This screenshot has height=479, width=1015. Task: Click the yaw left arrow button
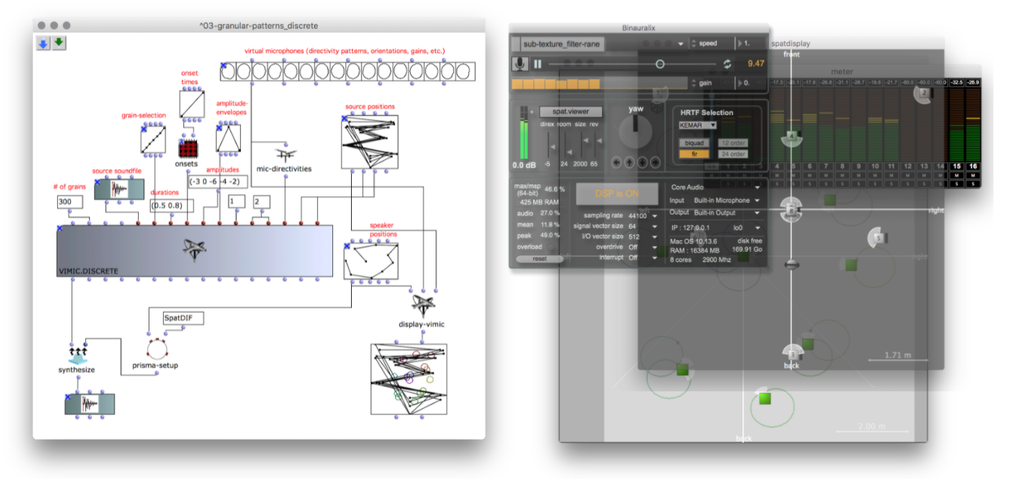(x=616, y=162)
